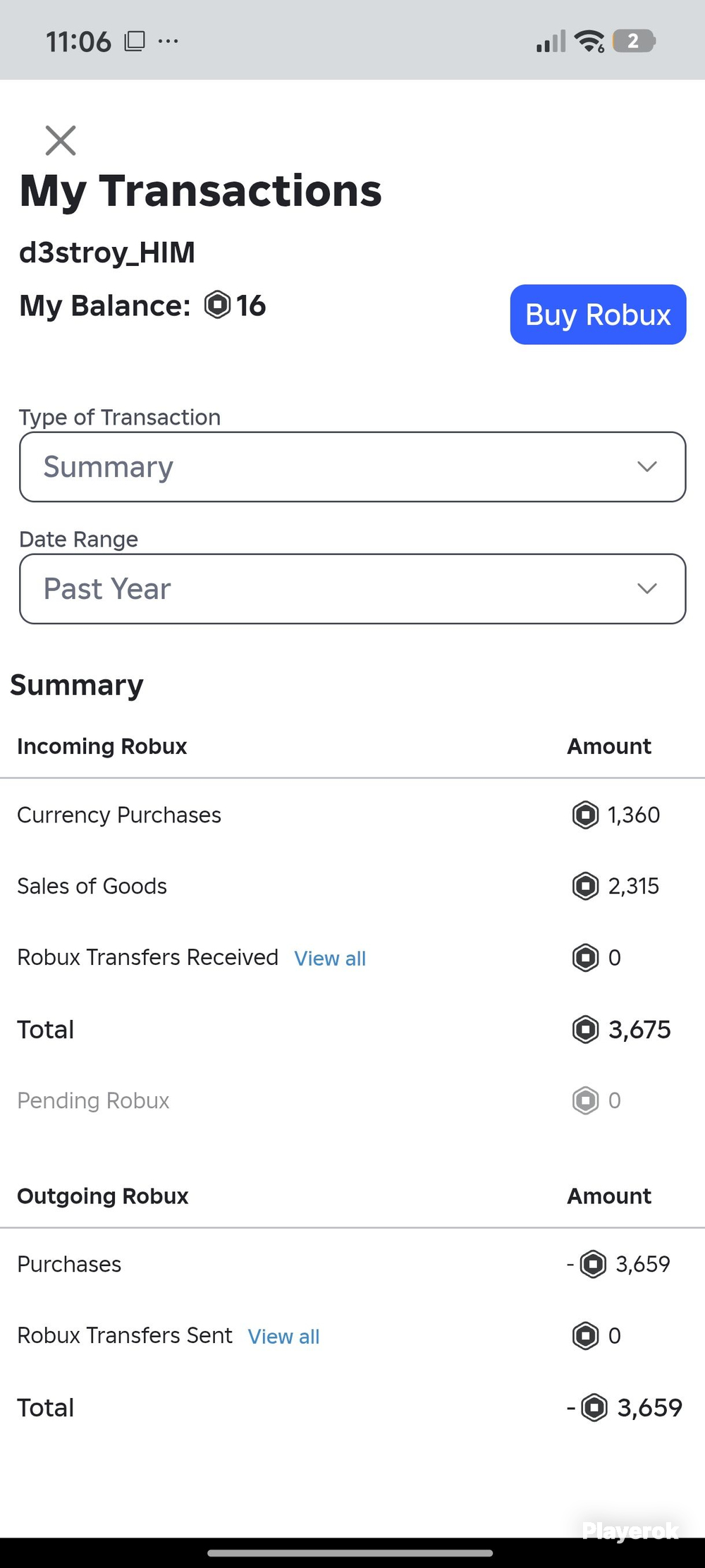
Task: Select the Currency Purchases row label
Action: [x=119, y=815]
